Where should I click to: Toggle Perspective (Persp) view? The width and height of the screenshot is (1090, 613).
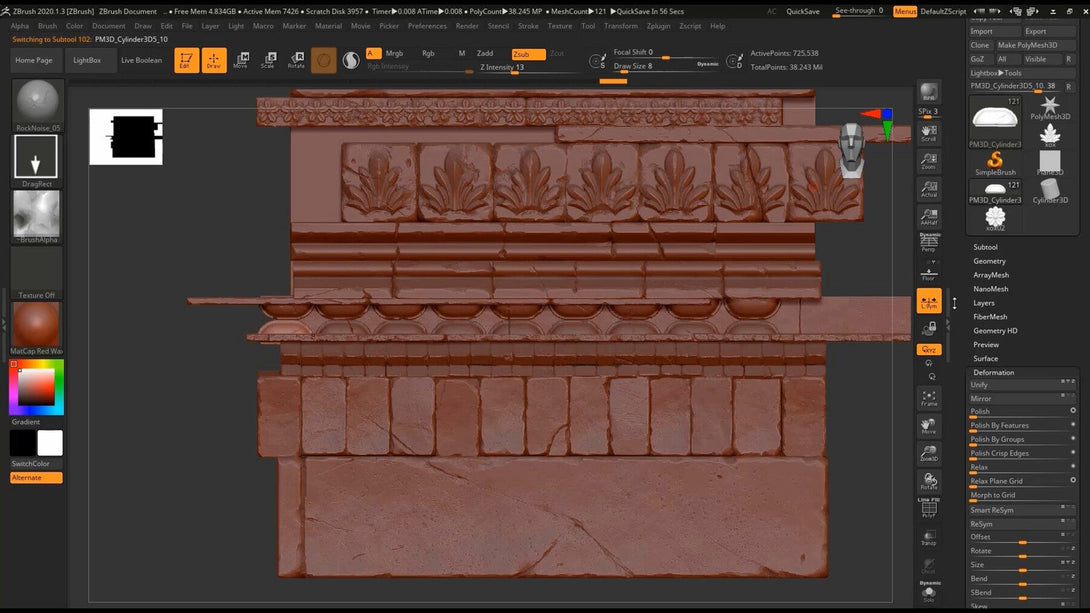click(929, 242)
